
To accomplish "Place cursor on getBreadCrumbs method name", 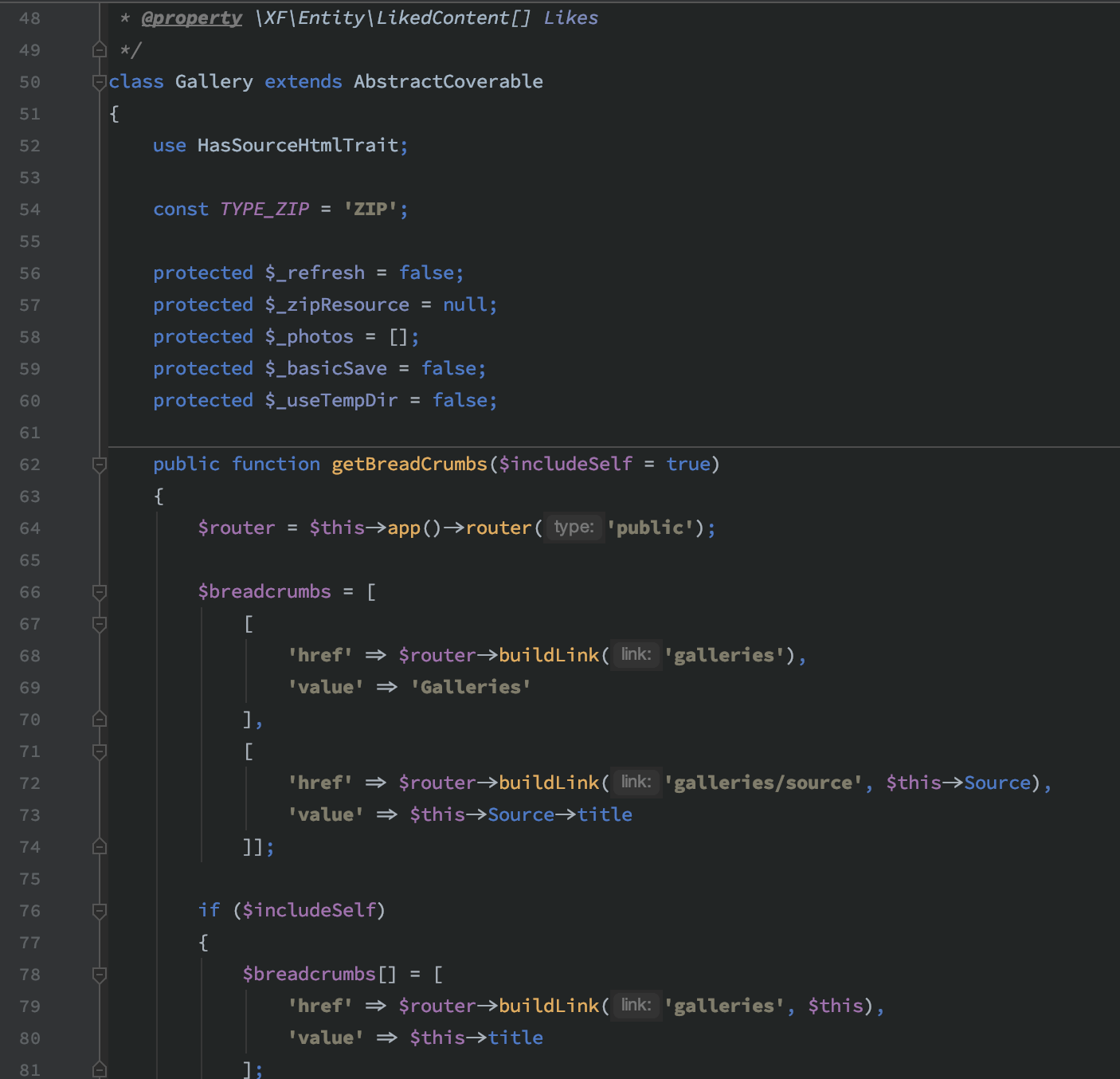I will [409, 465].
